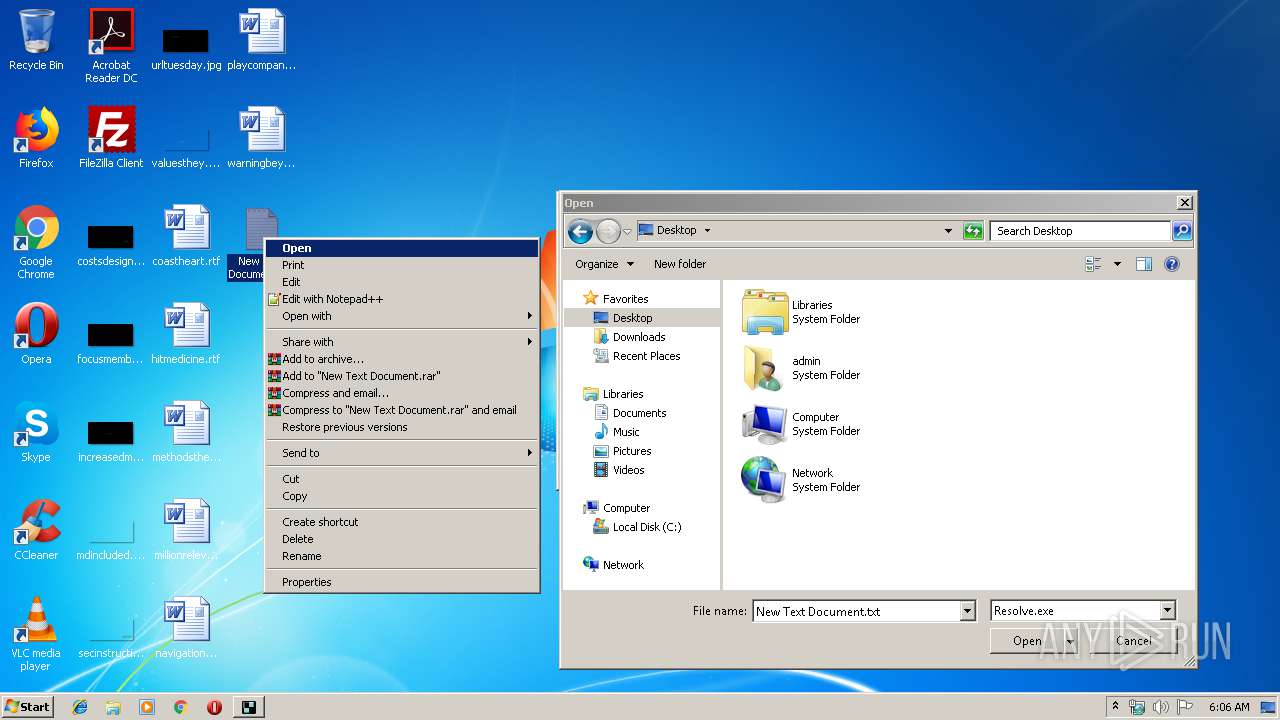Viewport: 1280px width, 720px height.
Task: Select Desktop in Favorites pane
Action: tap(632, 318)
